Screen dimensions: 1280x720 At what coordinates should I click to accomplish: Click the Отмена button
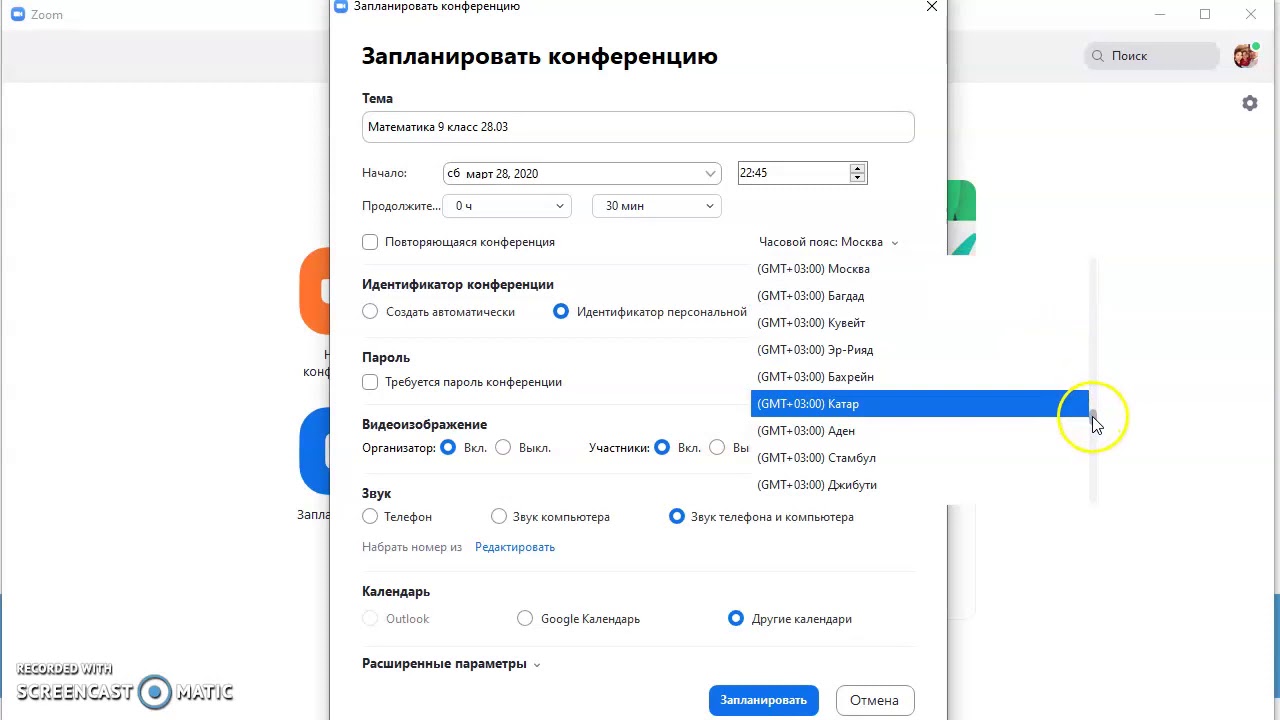coord(874,700)
